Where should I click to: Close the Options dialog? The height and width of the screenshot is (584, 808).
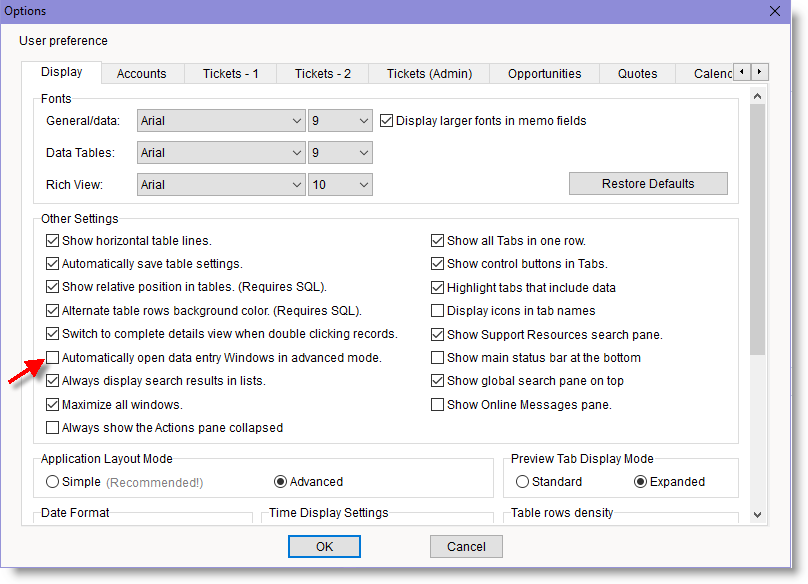click(x=774, y=11)
